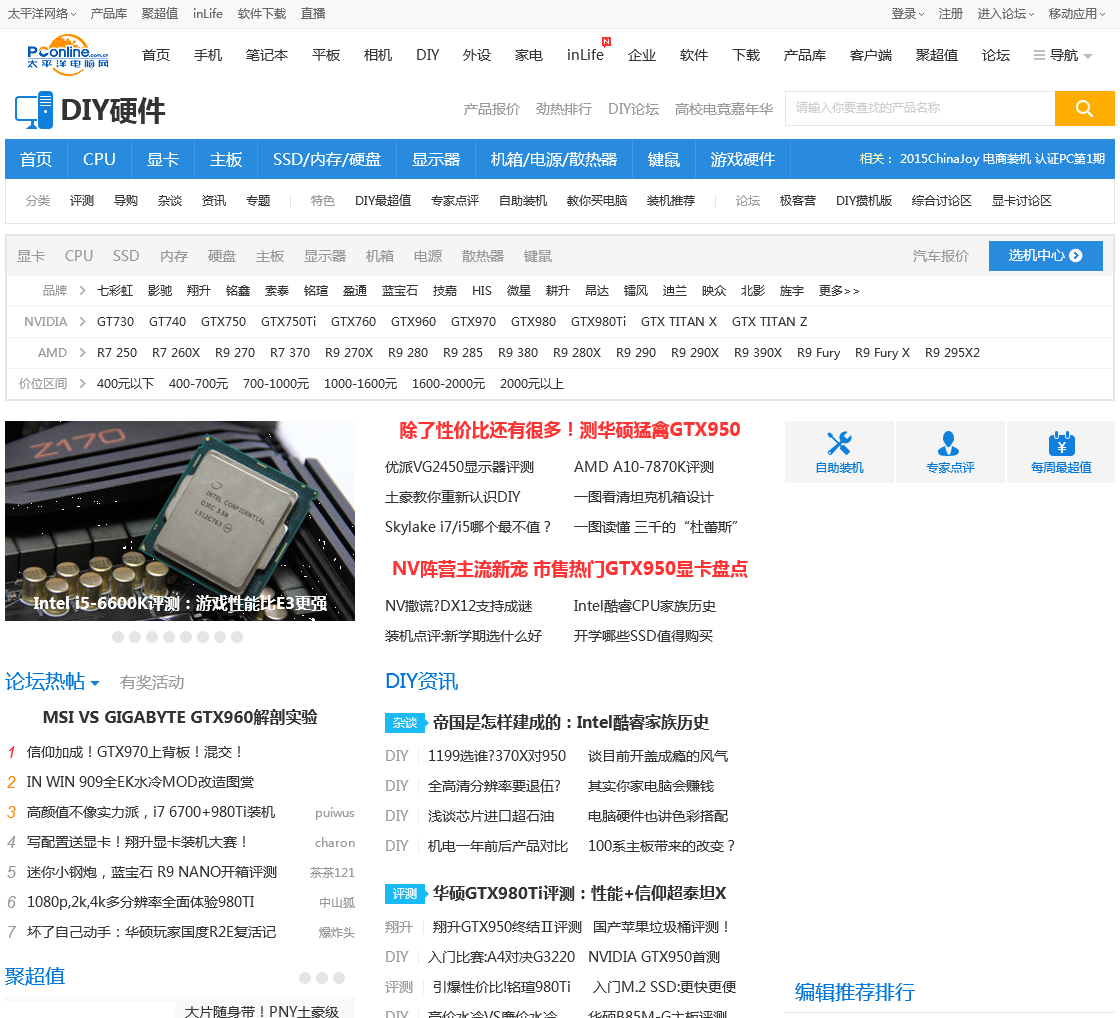Expand 导航 dropdown arrow

pyautogui.click(x=1088, y=56)
